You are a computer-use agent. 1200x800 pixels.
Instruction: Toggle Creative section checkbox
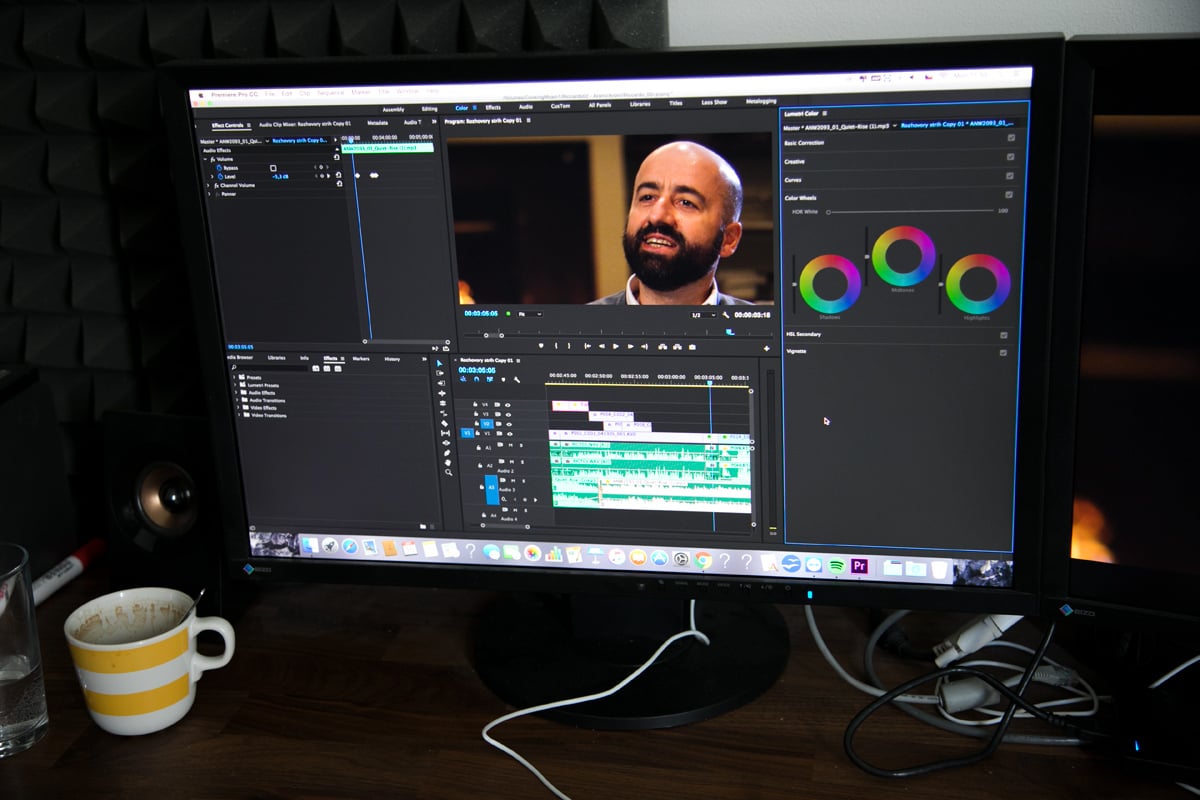[x=1010, y=157]
